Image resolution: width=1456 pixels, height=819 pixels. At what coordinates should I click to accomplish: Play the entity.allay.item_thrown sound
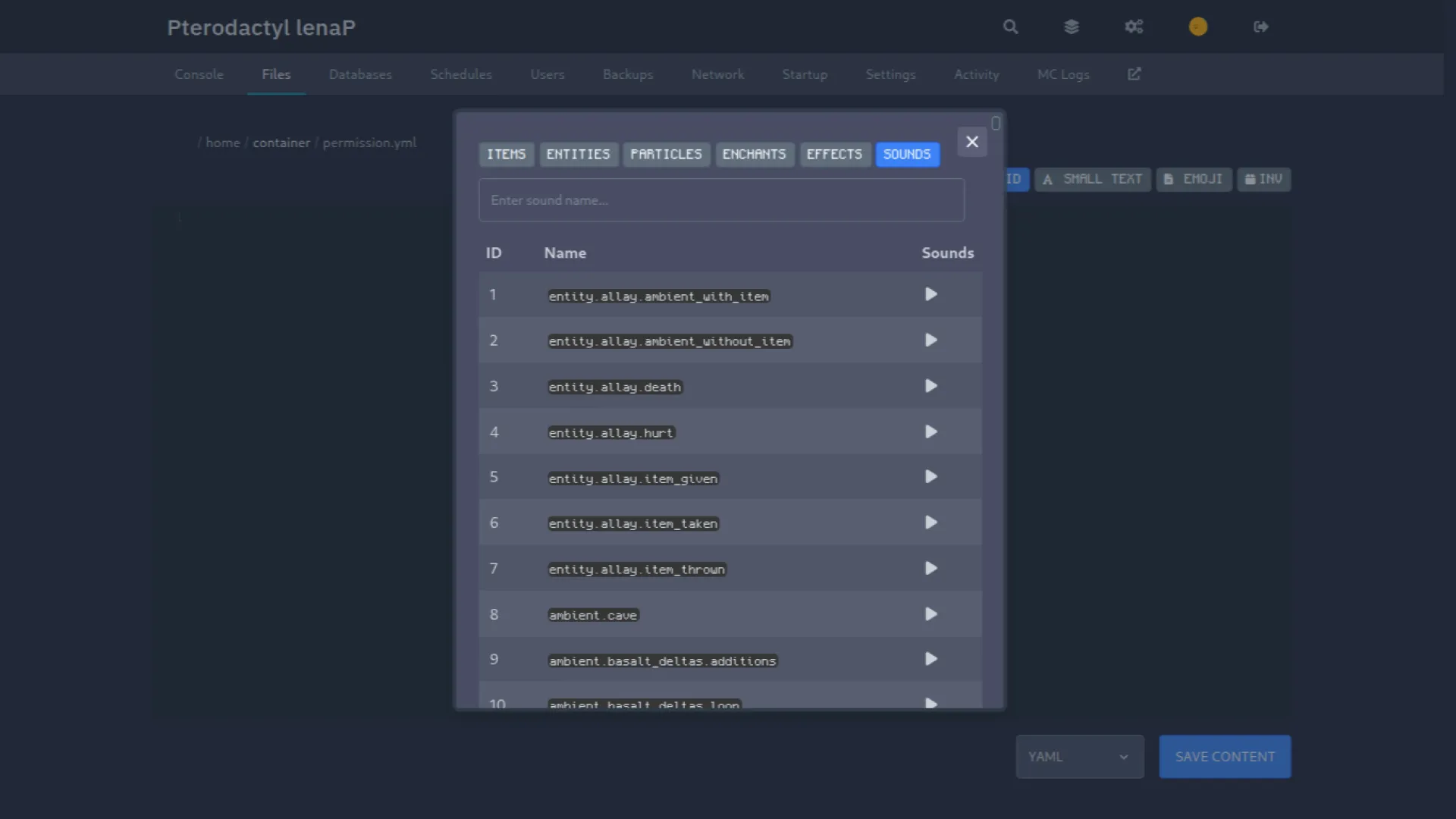click(930, 569)
